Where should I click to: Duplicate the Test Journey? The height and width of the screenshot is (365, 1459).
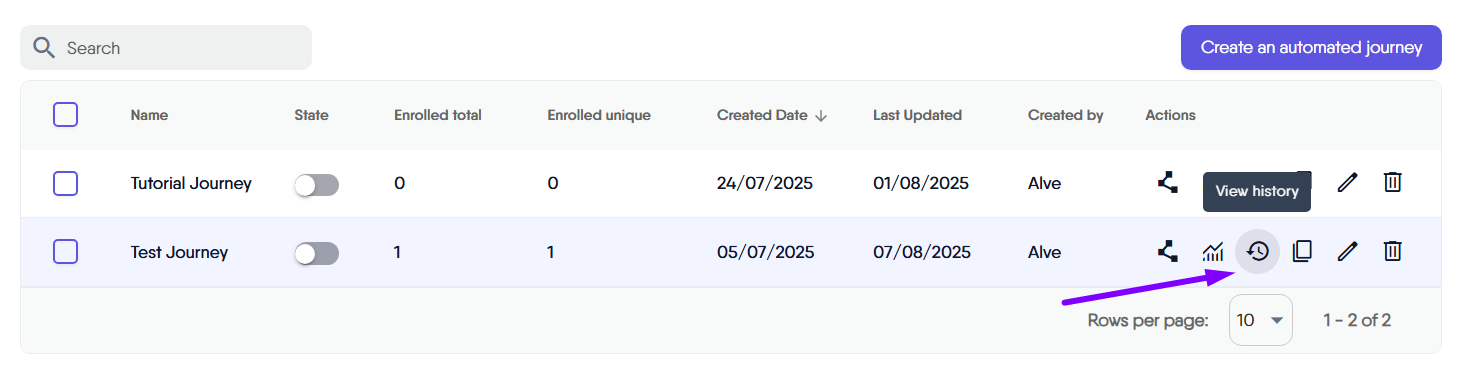[x=1302, y=252]
